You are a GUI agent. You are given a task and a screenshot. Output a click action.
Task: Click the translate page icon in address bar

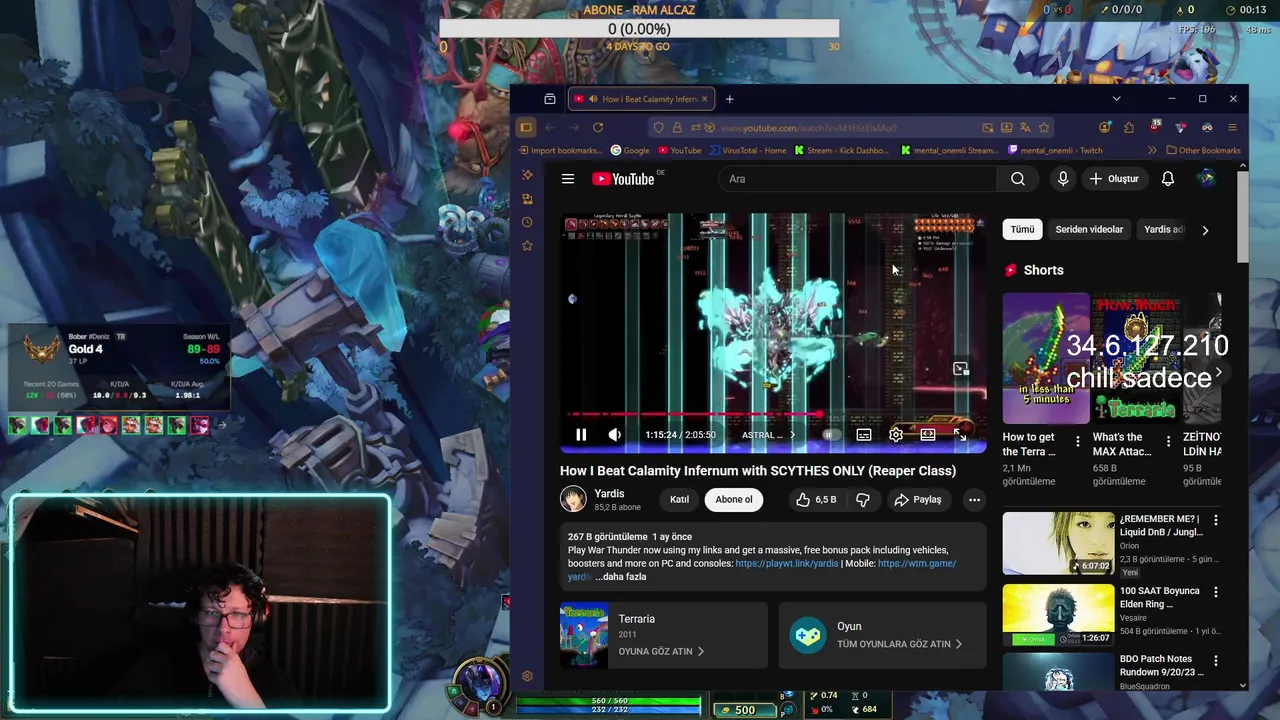point(1025,128)
